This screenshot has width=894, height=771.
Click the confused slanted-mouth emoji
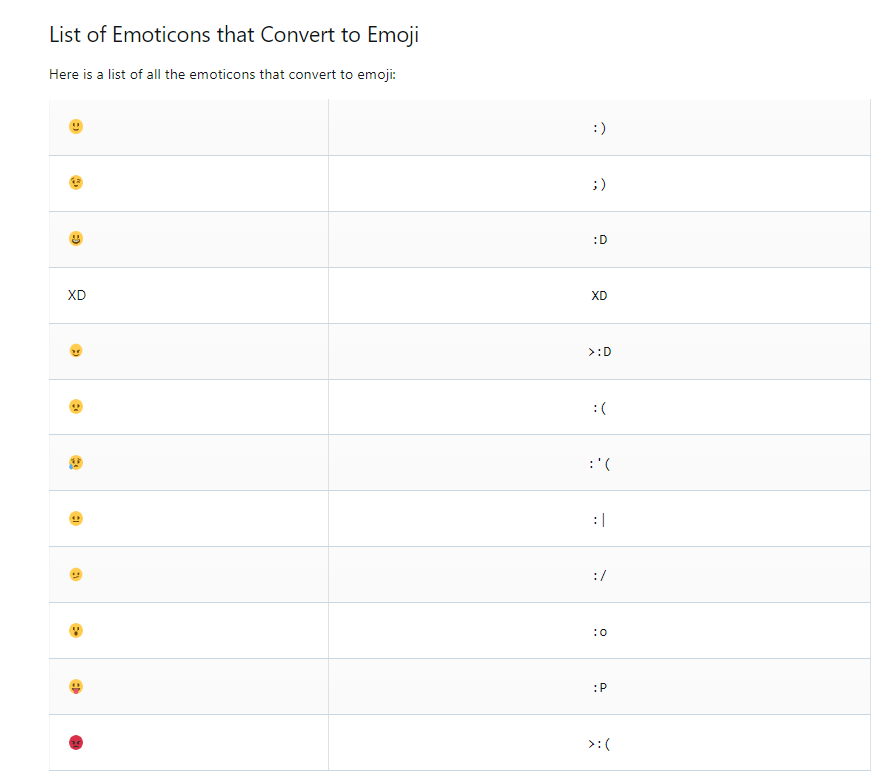76,574
